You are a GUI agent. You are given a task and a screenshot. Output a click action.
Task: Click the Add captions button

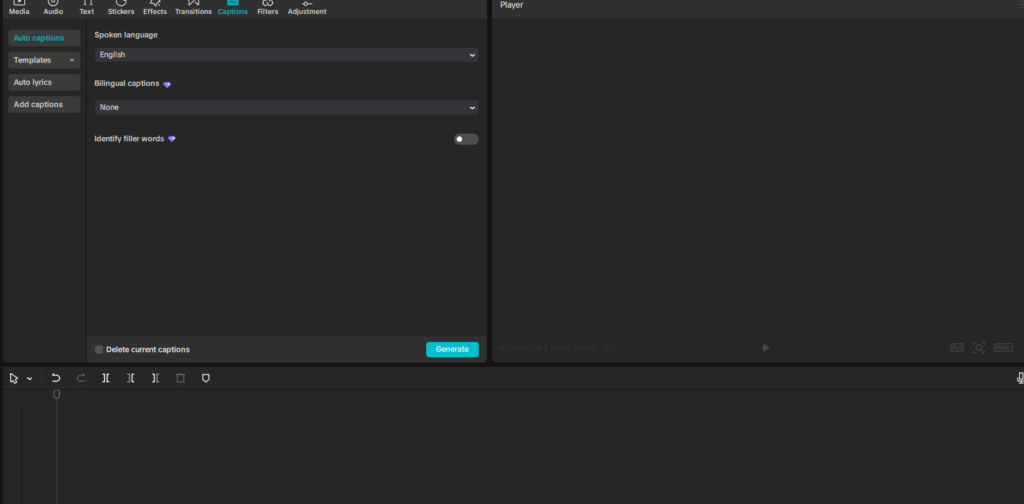[44, 104]
